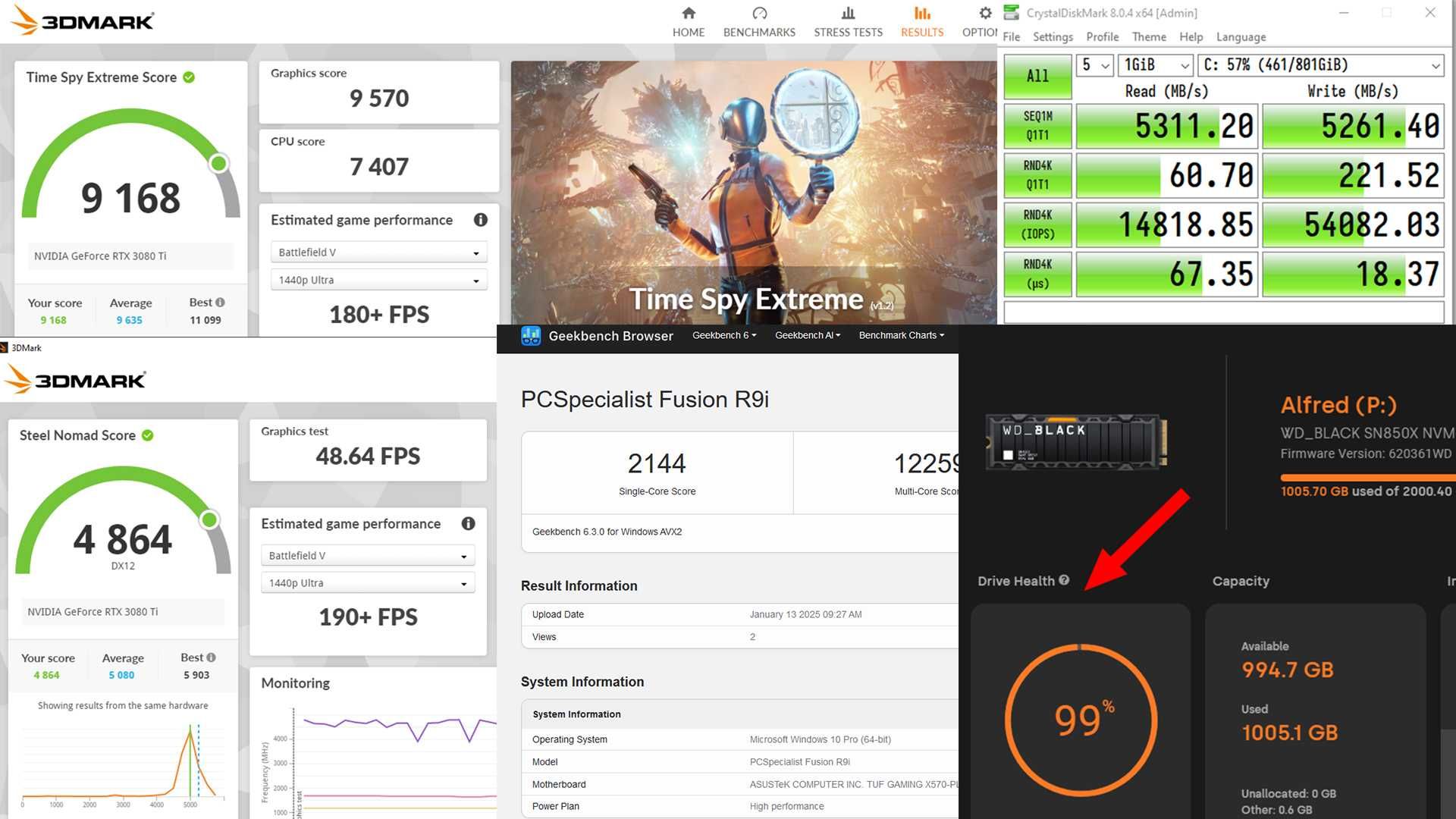Image resolution: width=1456 pixels, height=819 pixels.
Task: Open CrystalDiskMark Help menu
Action: click(x=1191, y=36)
